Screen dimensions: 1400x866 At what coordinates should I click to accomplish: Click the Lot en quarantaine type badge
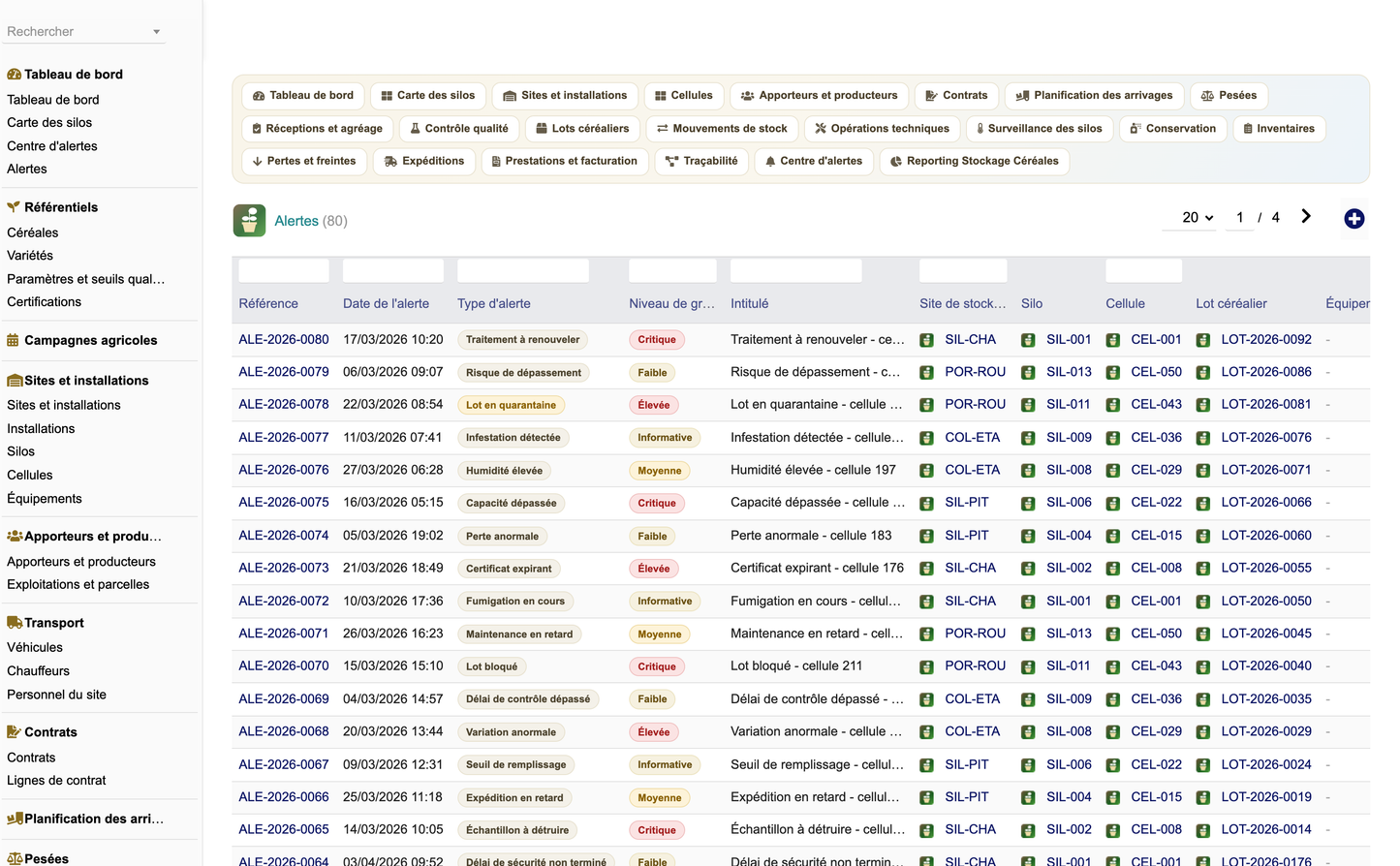pyautogui.click(x=512, y=405)
